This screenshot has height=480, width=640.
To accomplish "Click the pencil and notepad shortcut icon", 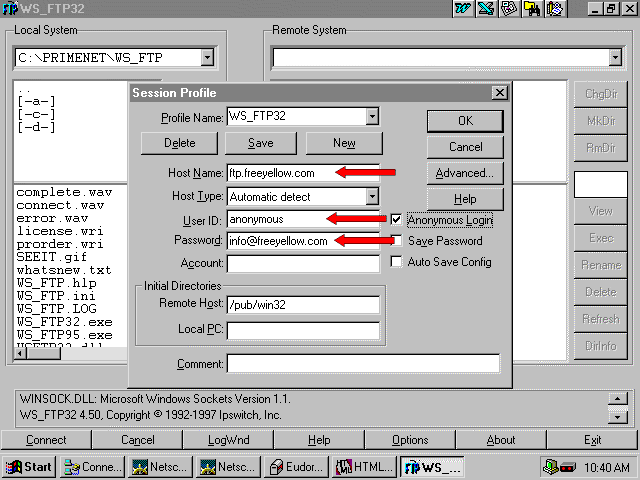I will (x=555, y=9).
